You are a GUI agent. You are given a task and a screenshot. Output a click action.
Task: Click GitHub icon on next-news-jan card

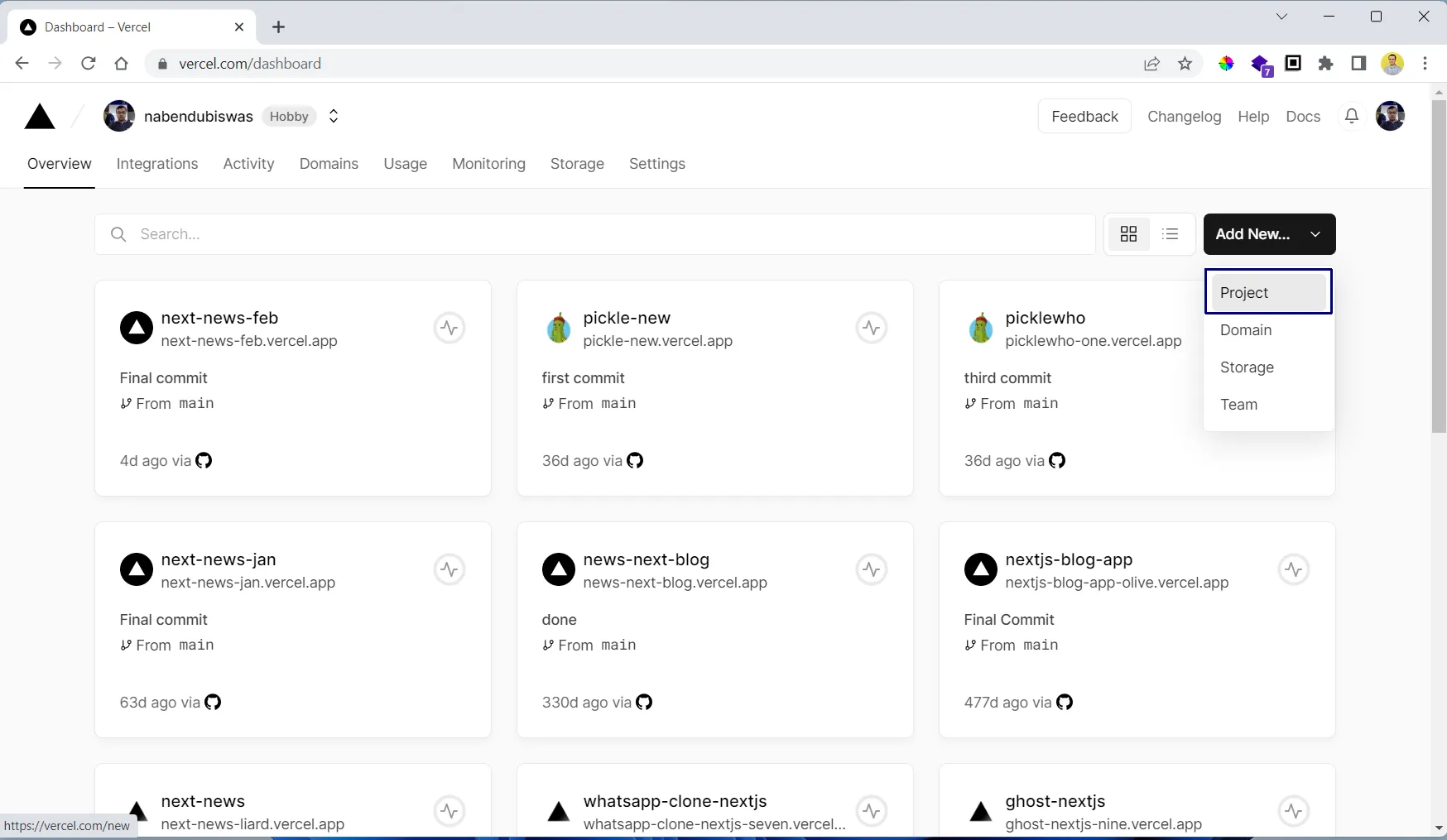(213, 702)
